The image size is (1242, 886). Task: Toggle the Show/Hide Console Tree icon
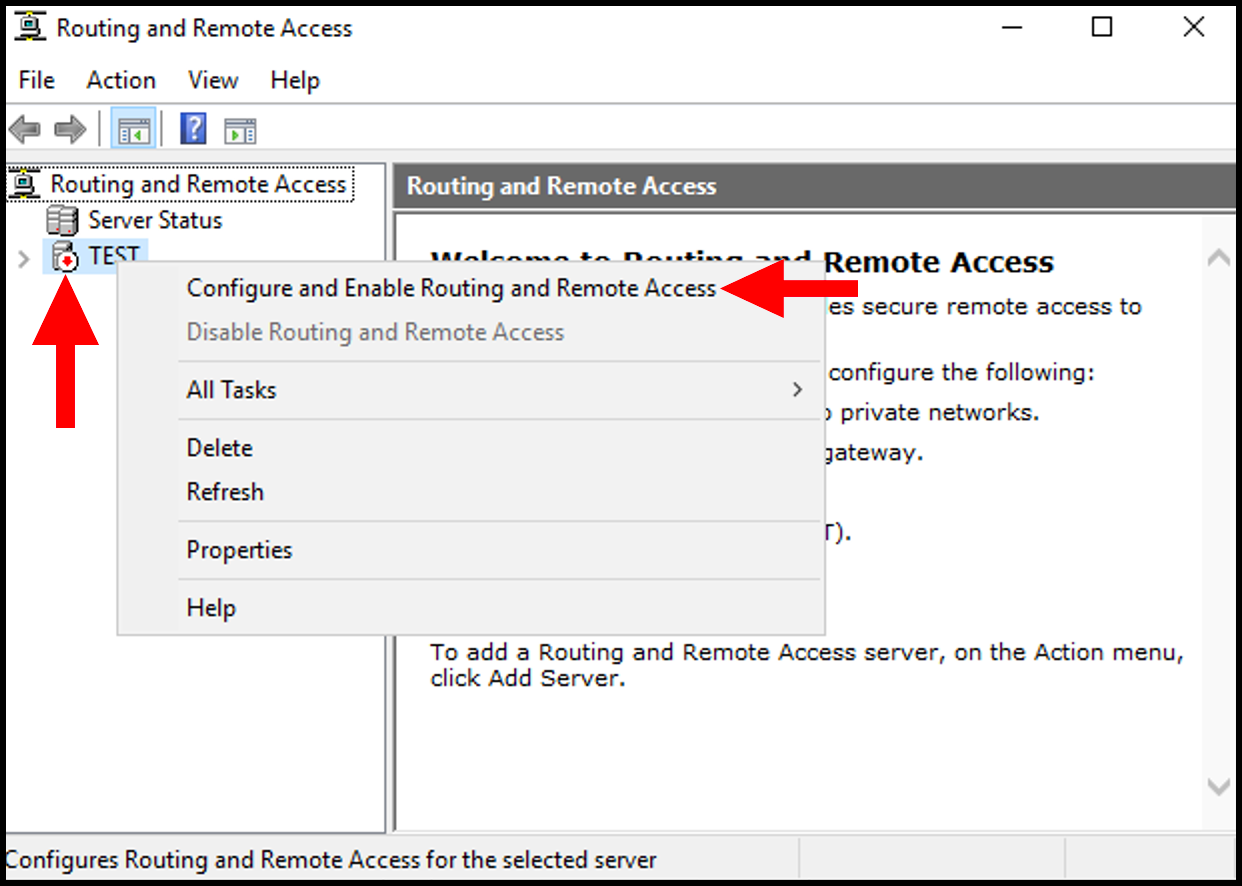click(134, 130)
